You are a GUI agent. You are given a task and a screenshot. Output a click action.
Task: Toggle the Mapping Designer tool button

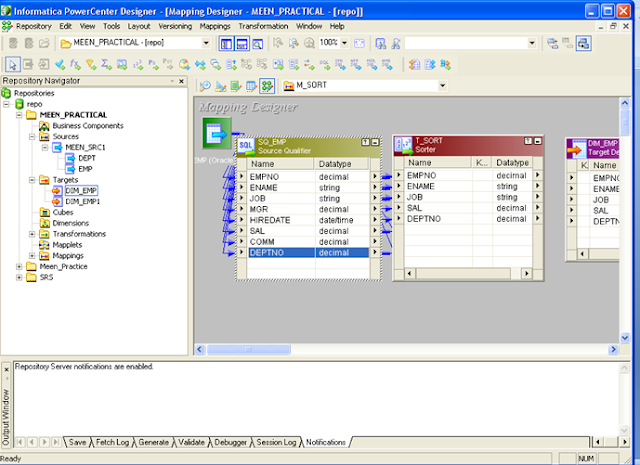tap(267, 86)
